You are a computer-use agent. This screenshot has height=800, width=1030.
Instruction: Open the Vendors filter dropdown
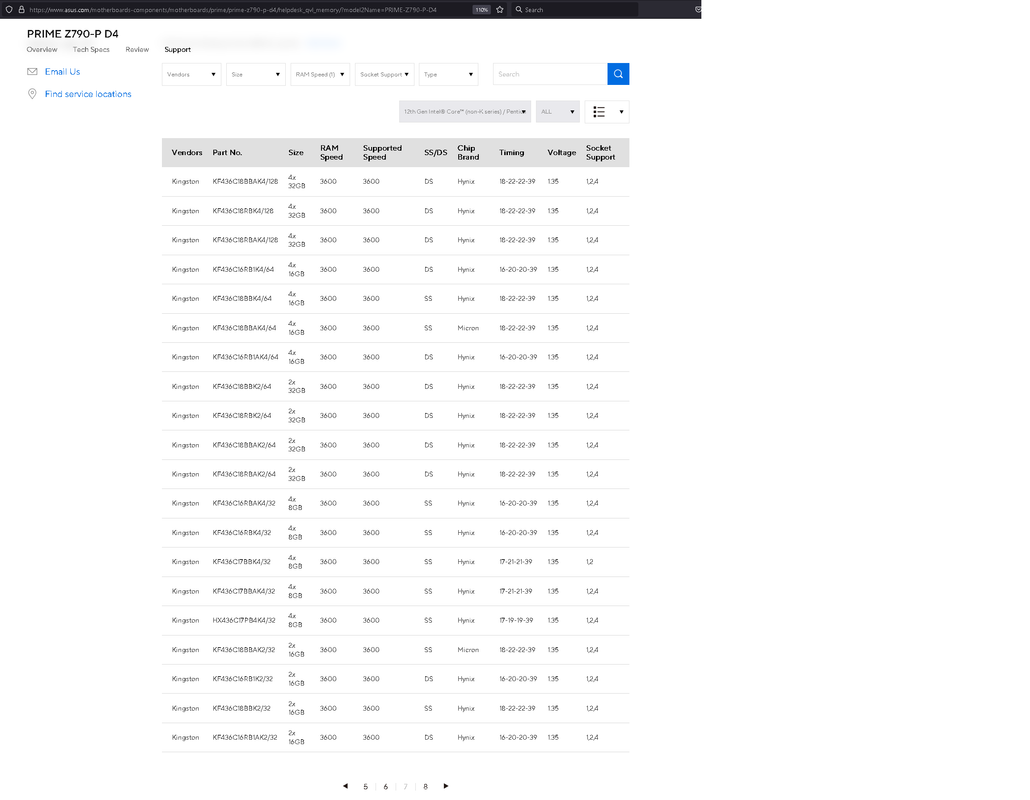coord(191,74)
